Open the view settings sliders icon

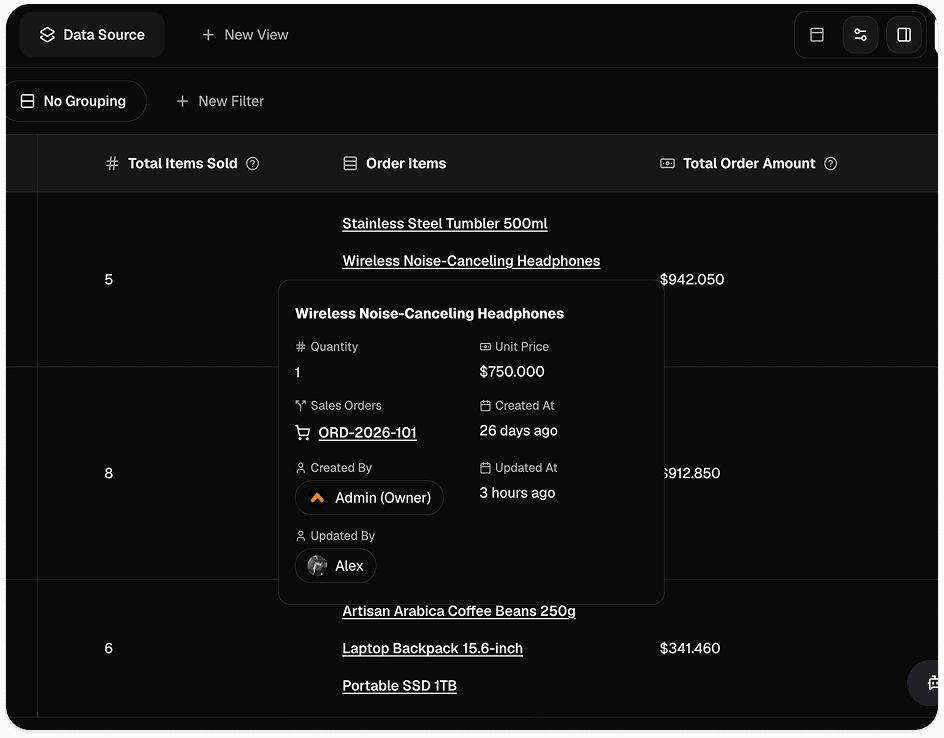coord(860,35)
